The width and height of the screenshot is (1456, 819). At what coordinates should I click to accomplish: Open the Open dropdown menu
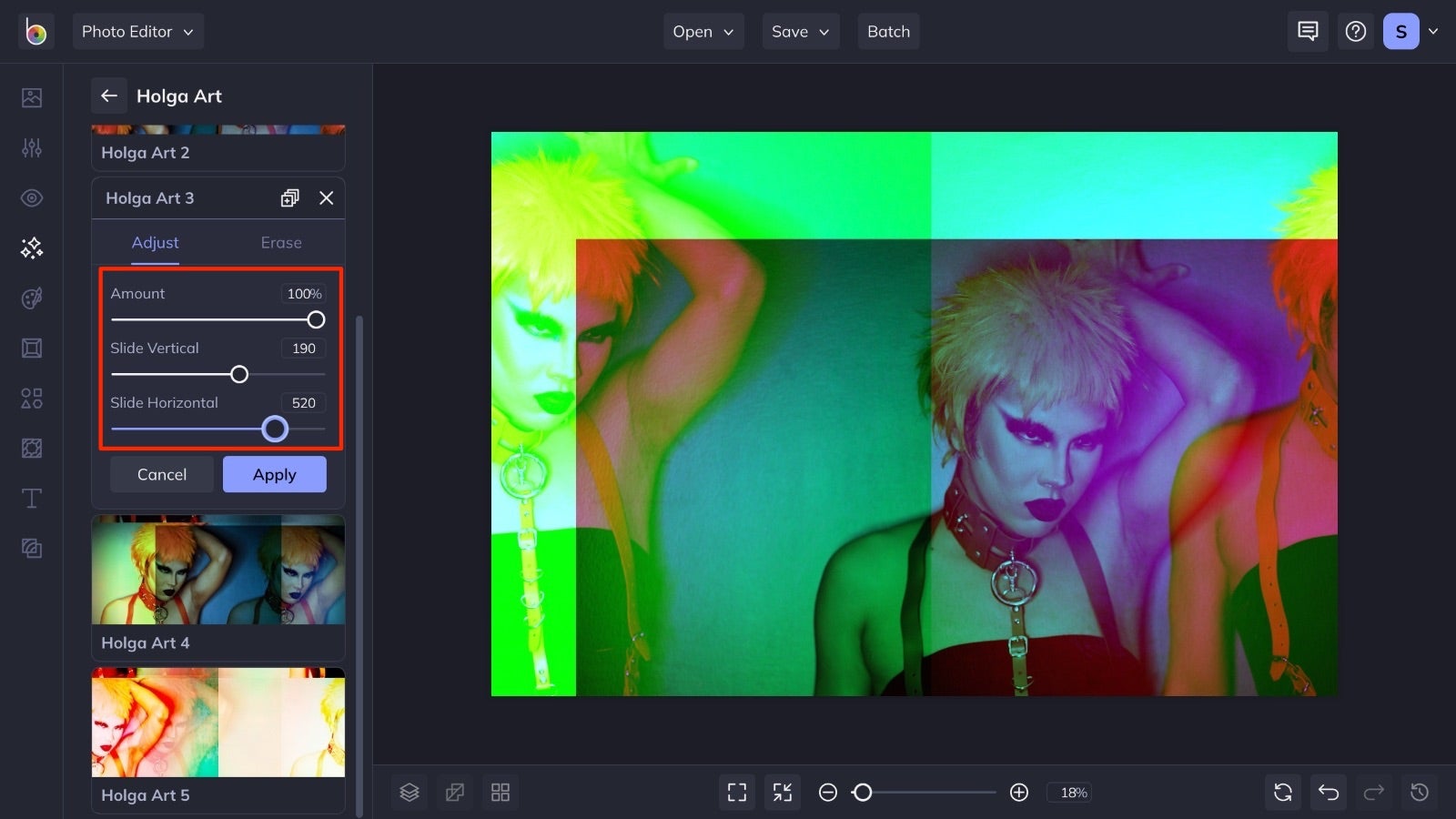point(703,31)
